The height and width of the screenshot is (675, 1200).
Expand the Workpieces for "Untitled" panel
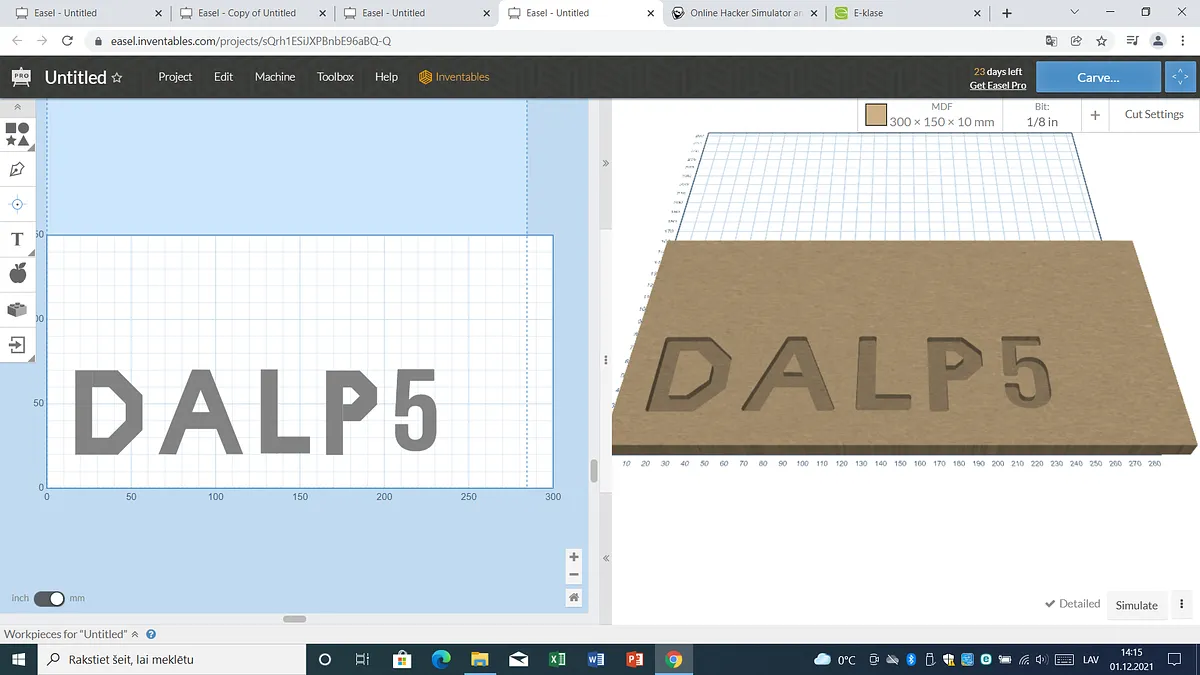[135, 634]
